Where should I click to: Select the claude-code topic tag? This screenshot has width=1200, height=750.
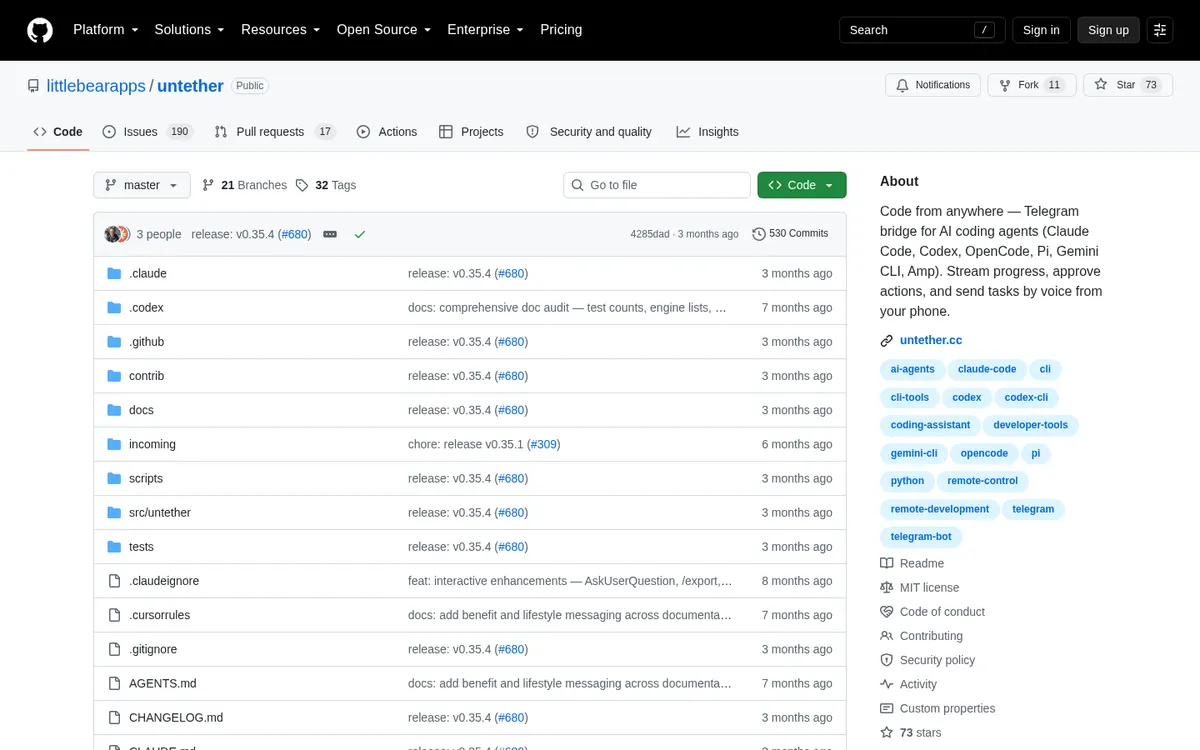987,369
